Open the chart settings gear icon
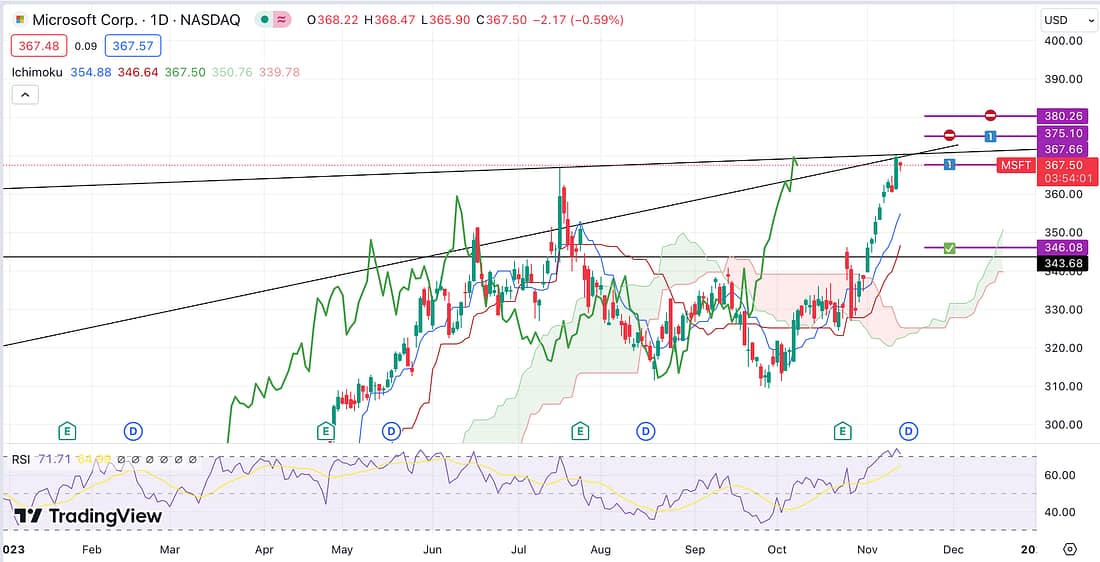Viewport: 1100px width, 562px height. coord(1069,549)
